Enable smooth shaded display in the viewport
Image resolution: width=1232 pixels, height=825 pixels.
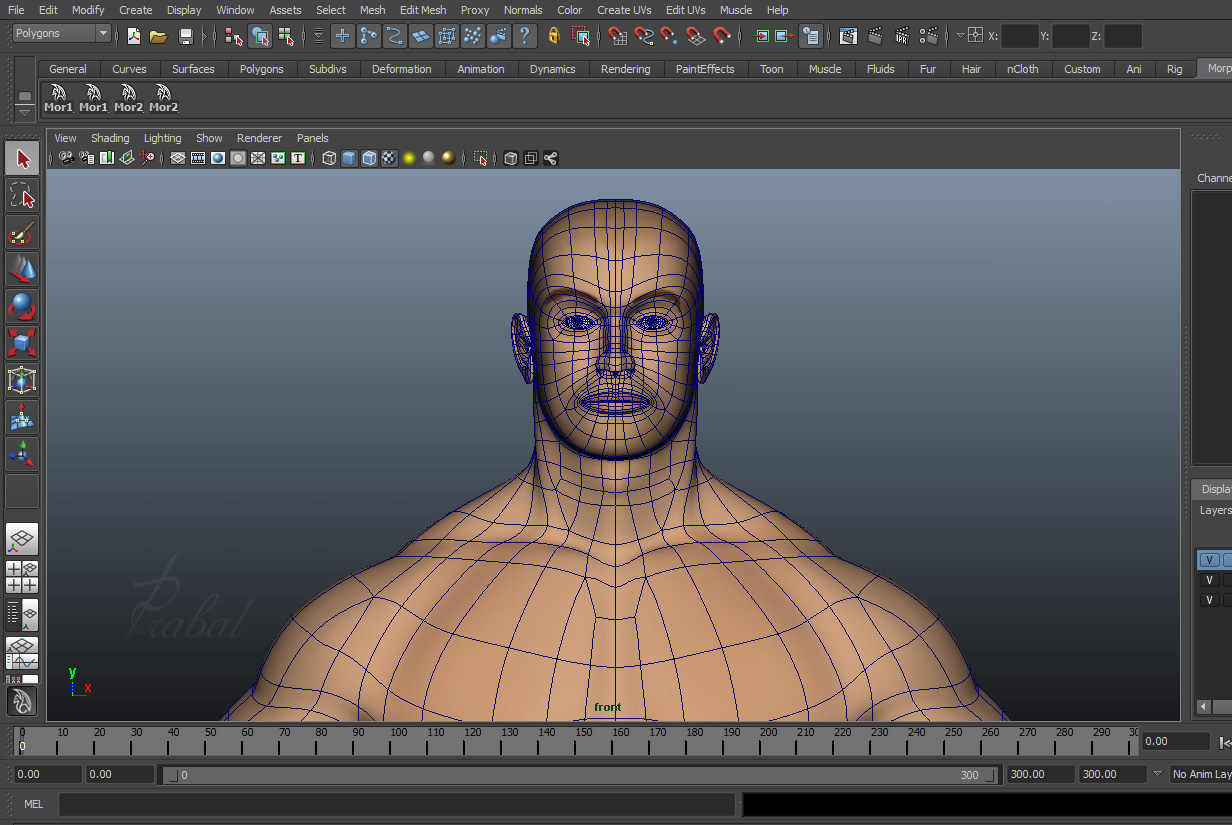click(349, 157)
